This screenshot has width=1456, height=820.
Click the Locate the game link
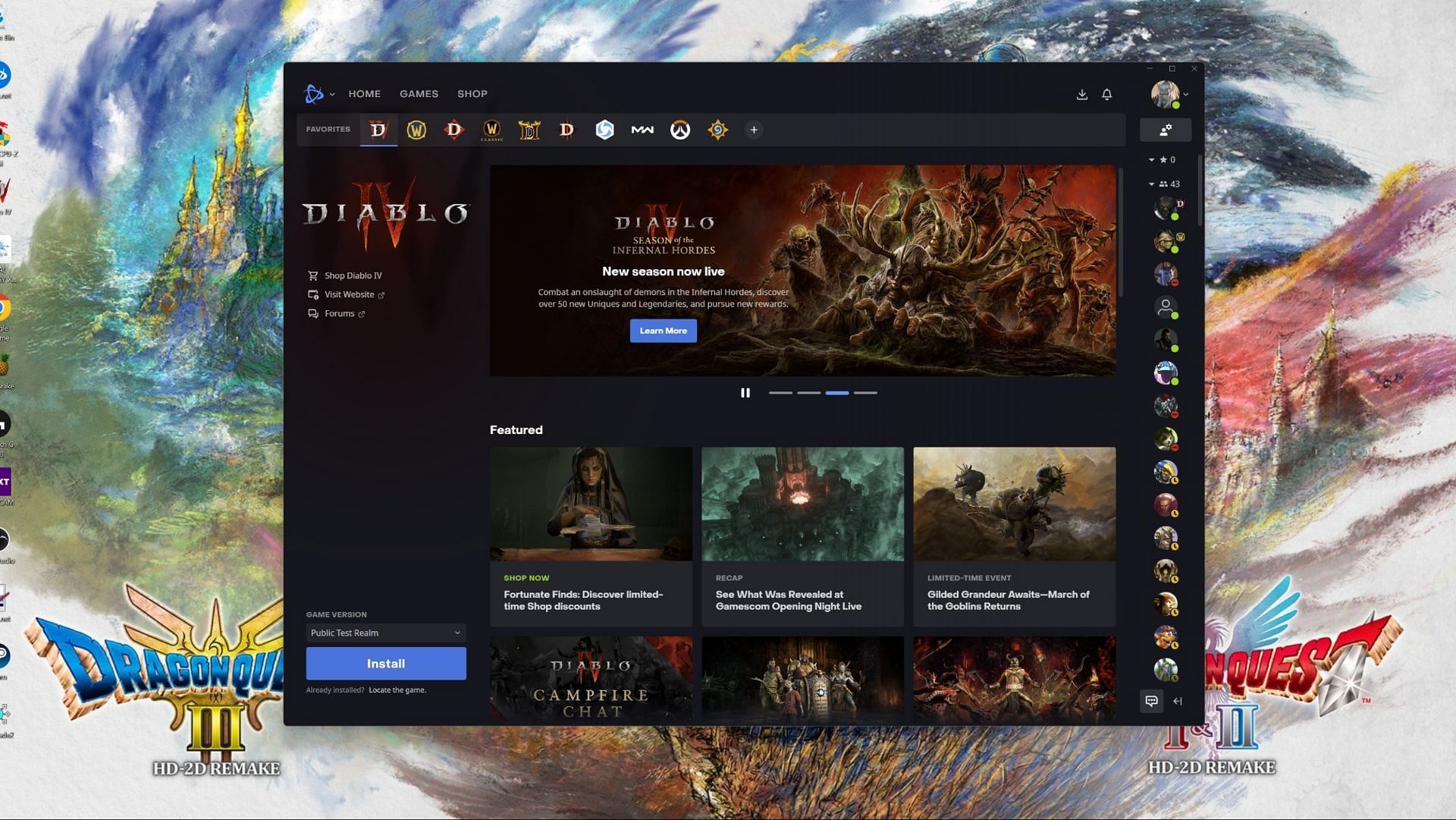coord(397,690)
